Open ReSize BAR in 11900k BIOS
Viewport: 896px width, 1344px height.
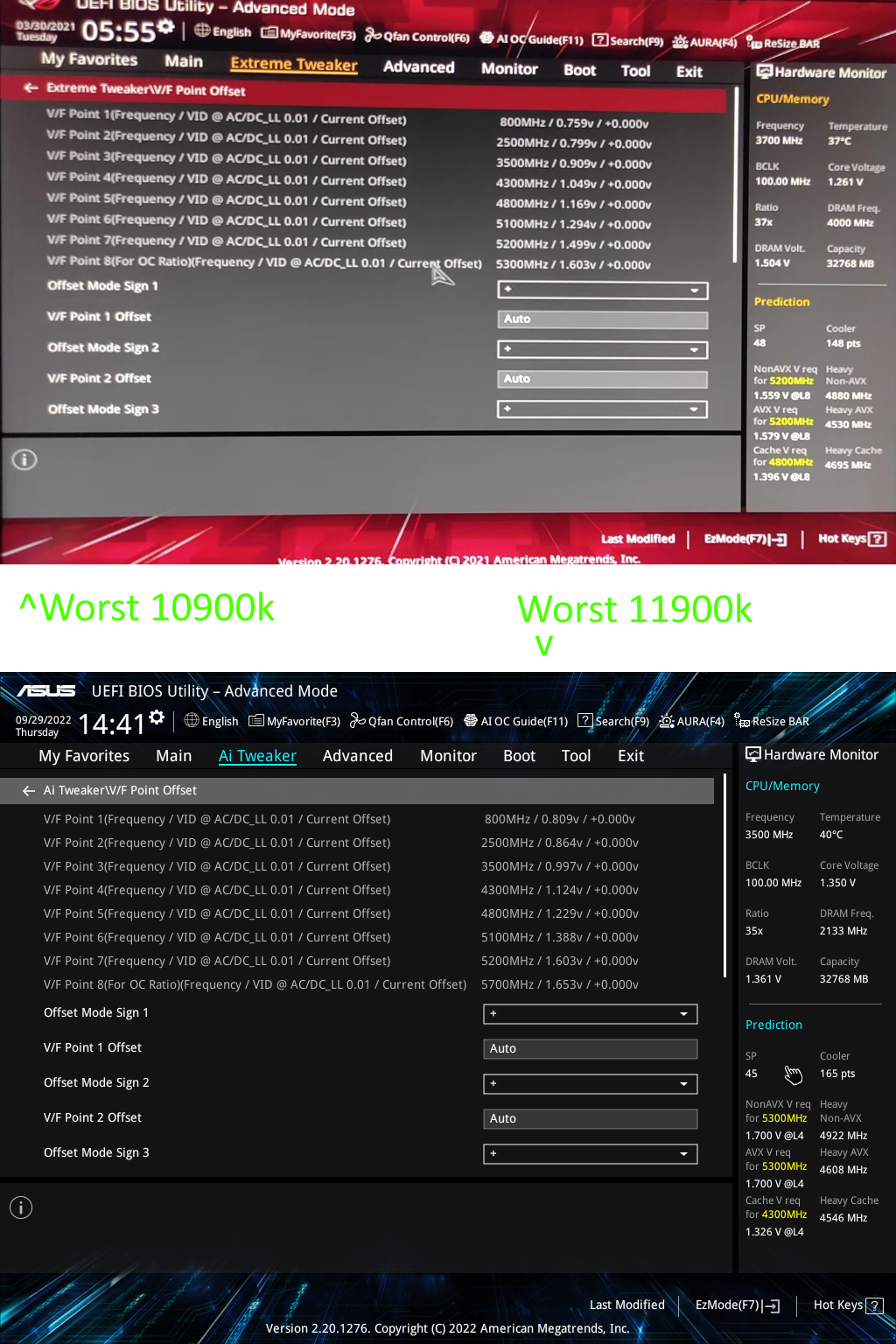pyautogui.click(x=771, y=721)
